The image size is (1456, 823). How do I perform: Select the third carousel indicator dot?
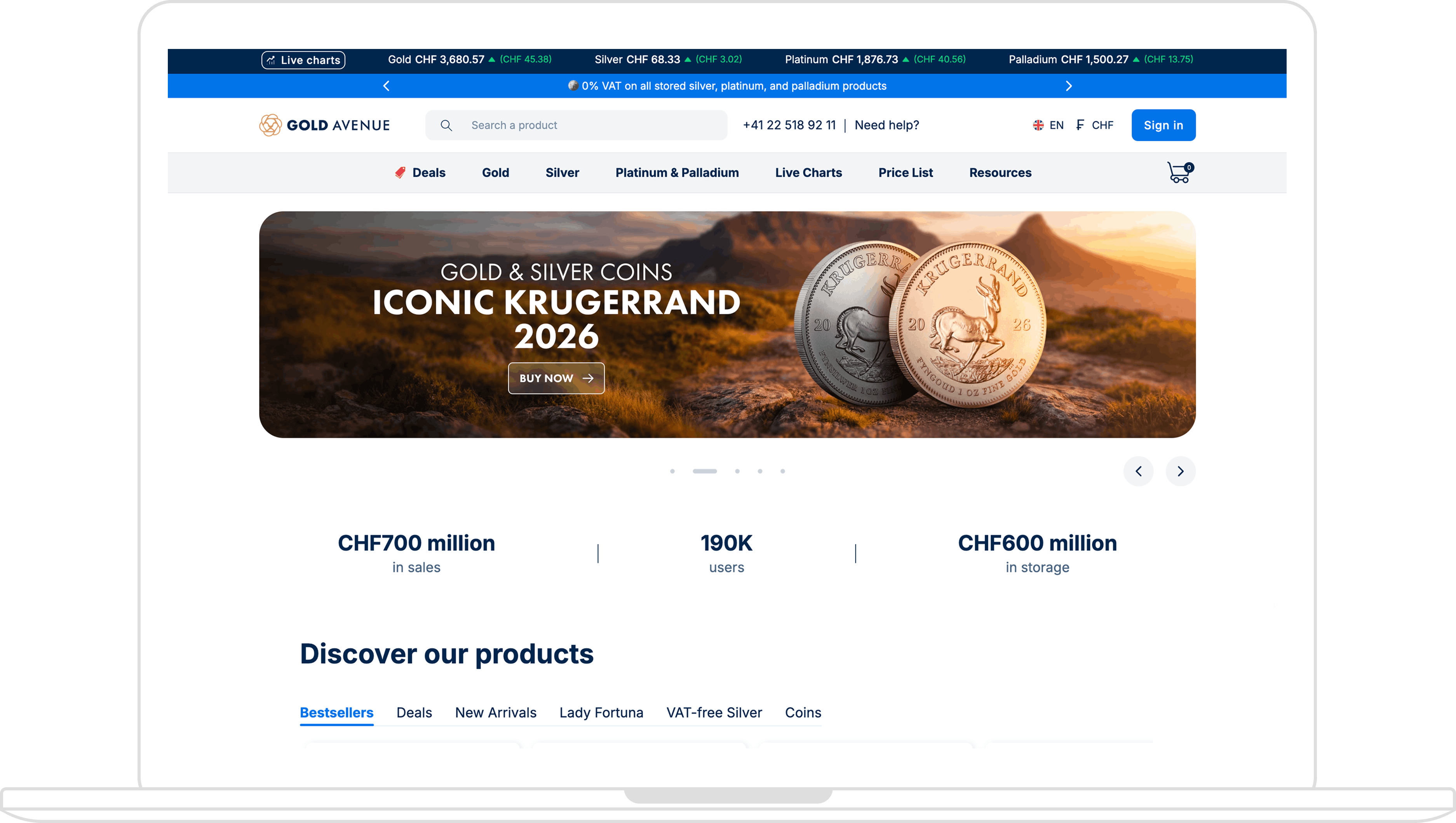tap(737, 471)
